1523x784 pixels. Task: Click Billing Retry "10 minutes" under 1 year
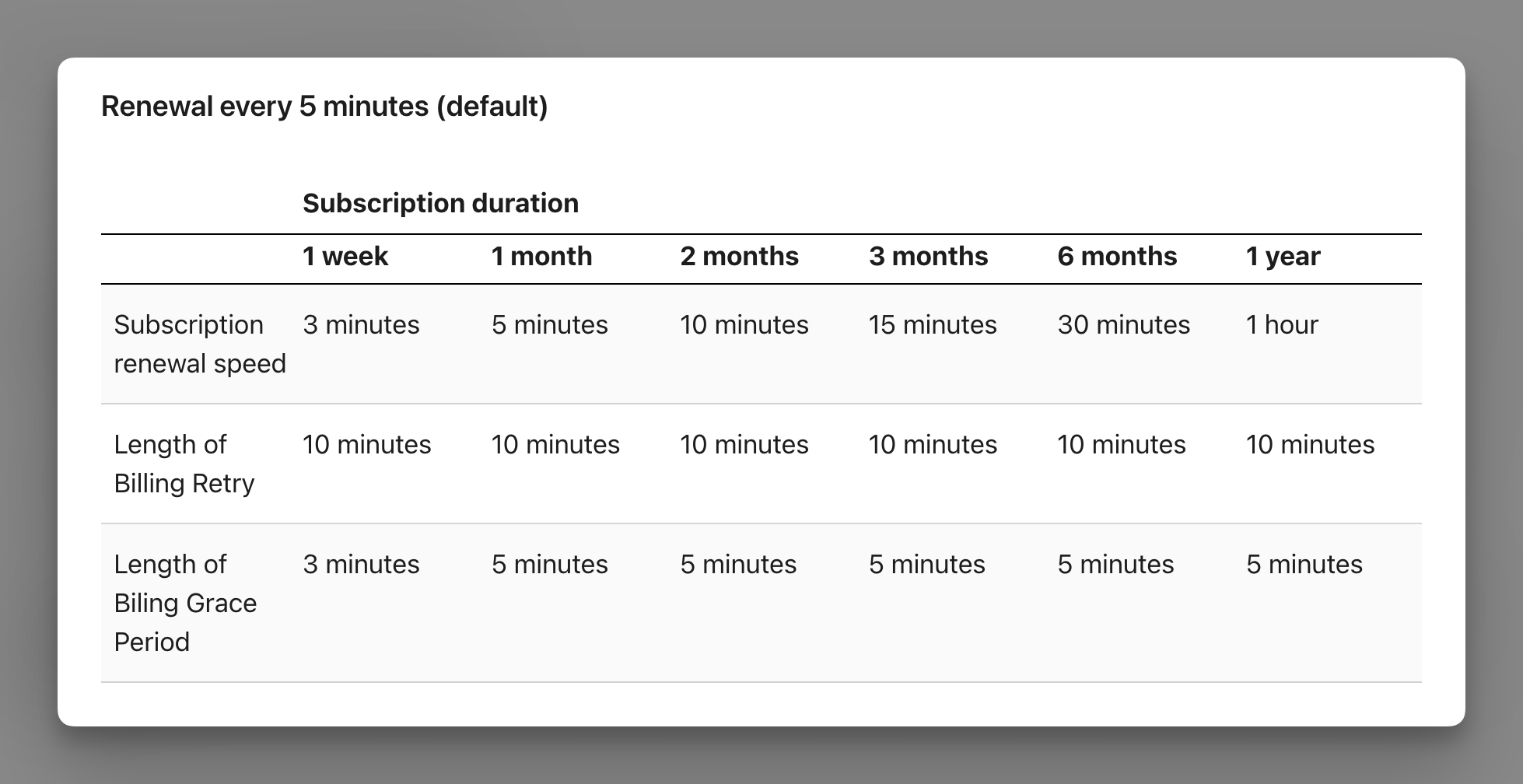point(1310,445)
